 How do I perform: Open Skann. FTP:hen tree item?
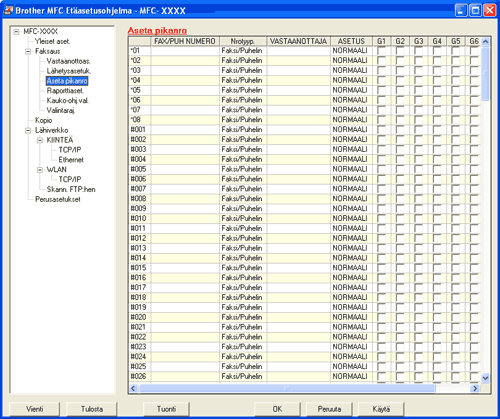pos(71,189)
